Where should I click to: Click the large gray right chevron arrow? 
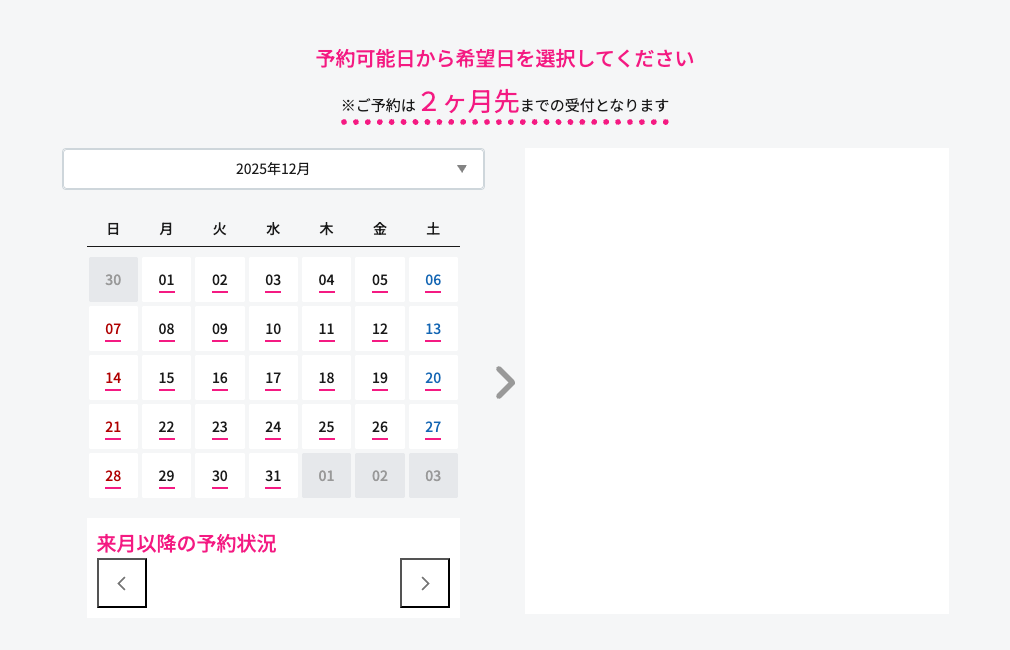tap(505, 382)
